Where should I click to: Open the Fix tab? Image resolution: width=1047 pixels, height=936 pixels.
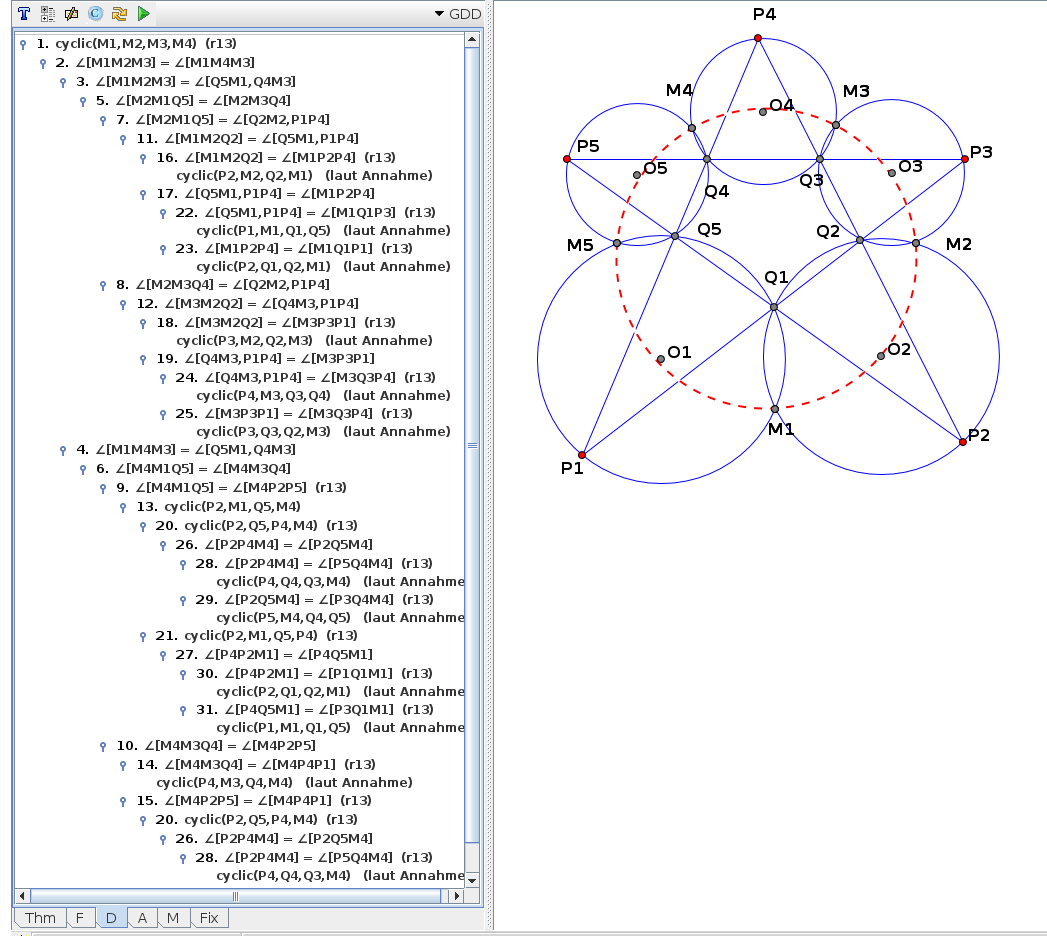(x=209, y=918)
